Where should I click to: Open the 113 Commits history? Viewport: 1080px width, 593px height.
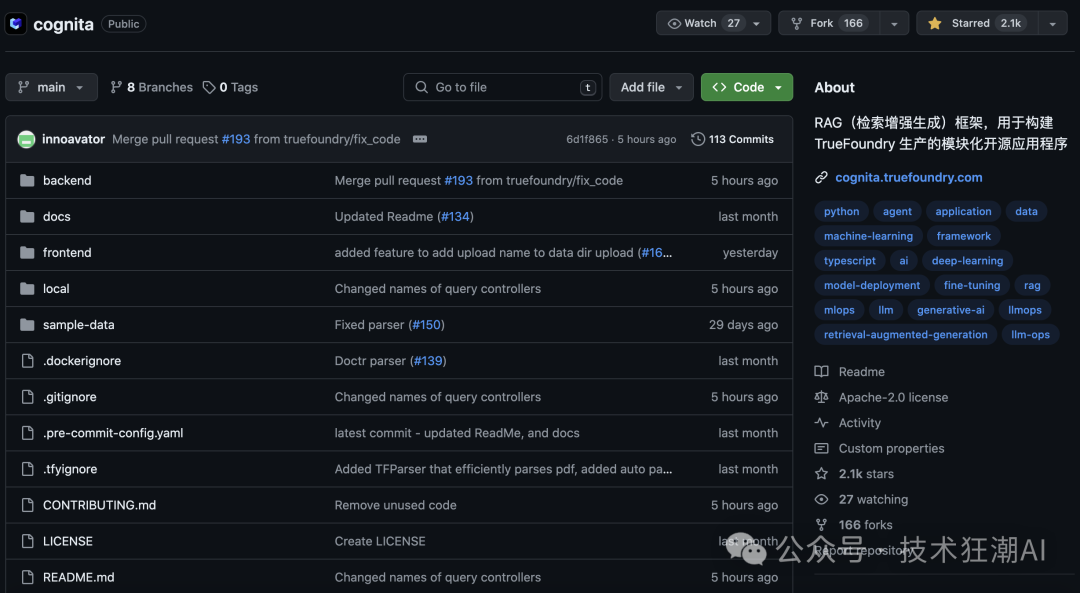[732, 139]
